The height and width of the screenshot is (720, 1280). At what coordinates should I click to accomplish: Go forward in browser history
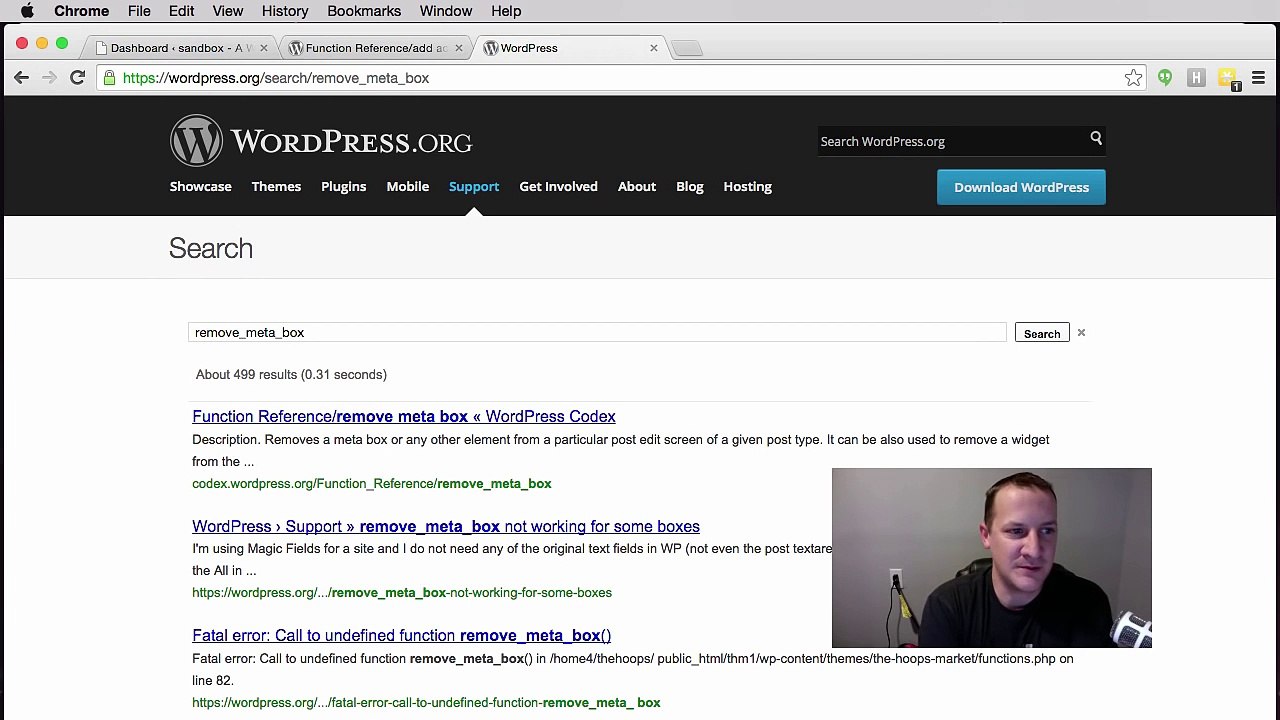49,78
